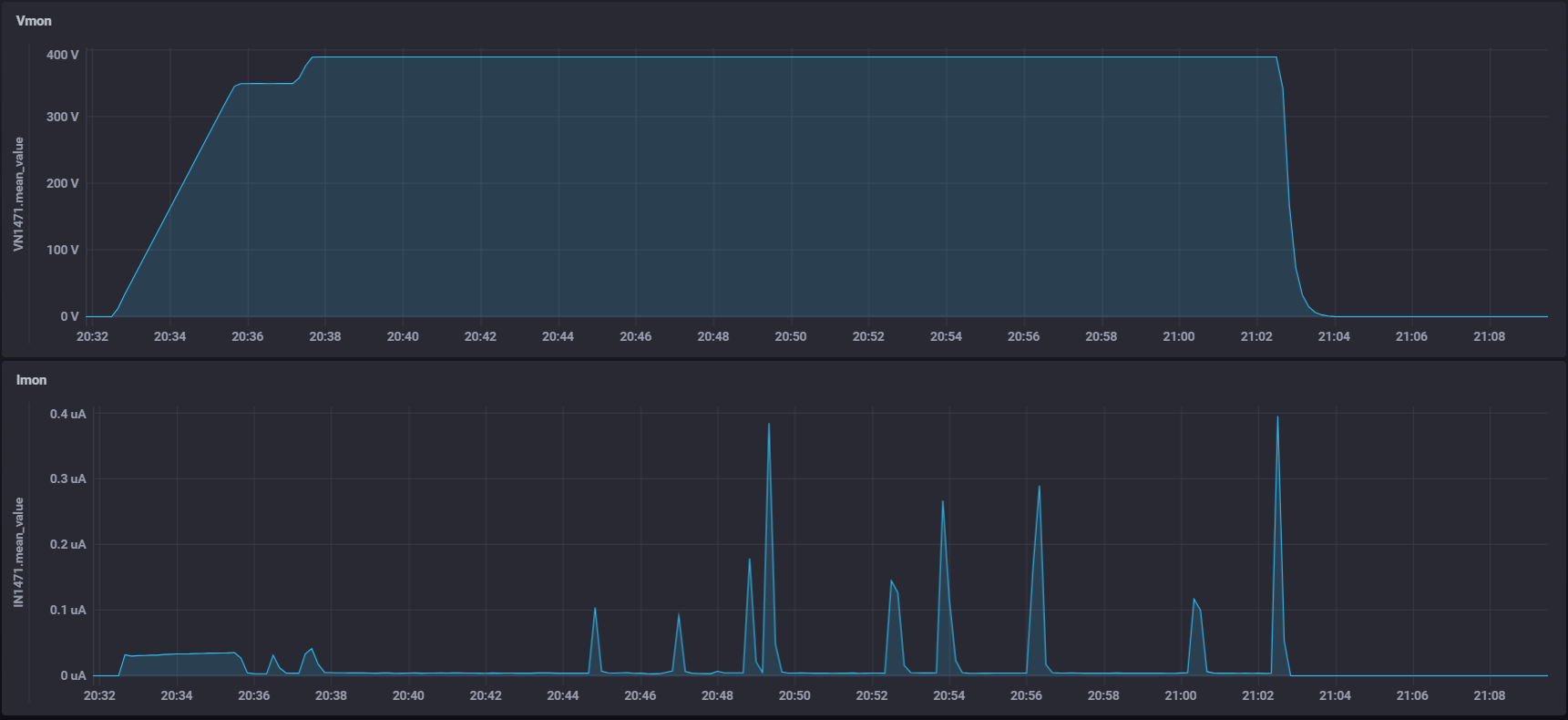Click the IN1471.mean_value axis label
This screenshot has width=1568, height=720.
pos(18,552)
